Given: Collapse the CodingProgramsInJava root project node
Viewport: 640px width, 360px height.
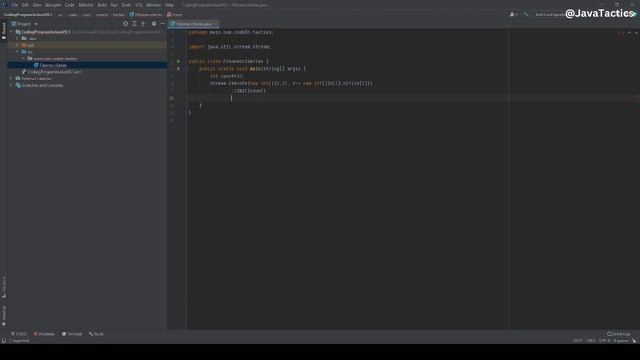Looking at the screenshot, I should [x=11, y=32].
